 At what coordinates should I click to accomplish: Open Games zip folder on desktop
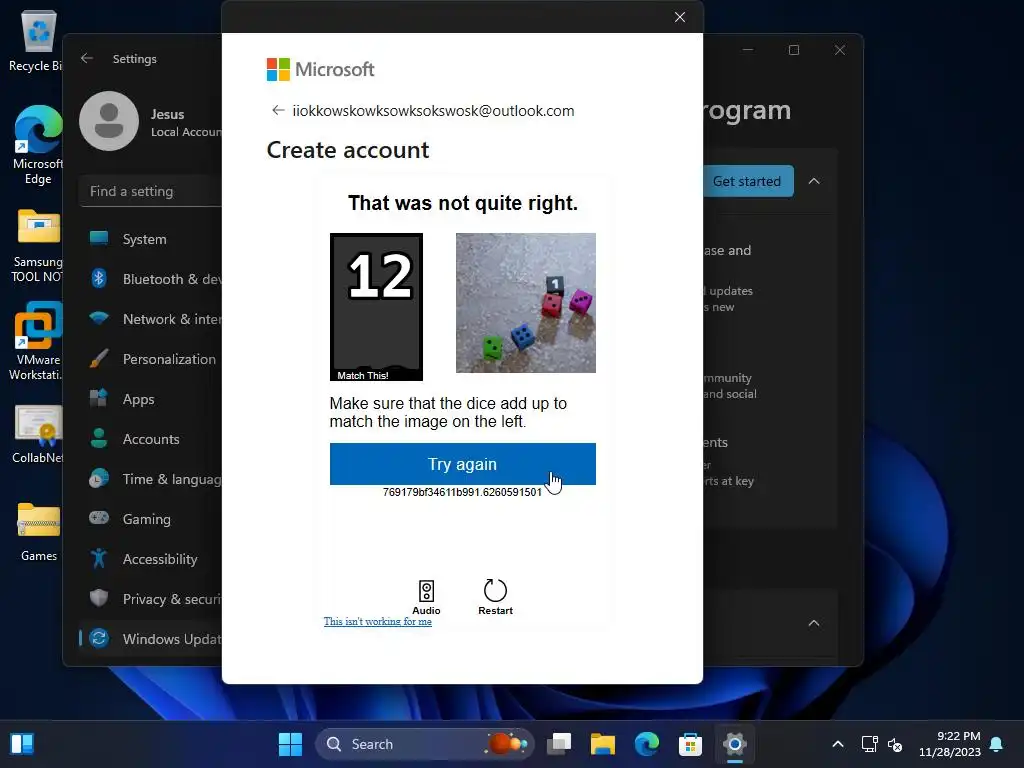pyautogui.click(x=39, y=532)
